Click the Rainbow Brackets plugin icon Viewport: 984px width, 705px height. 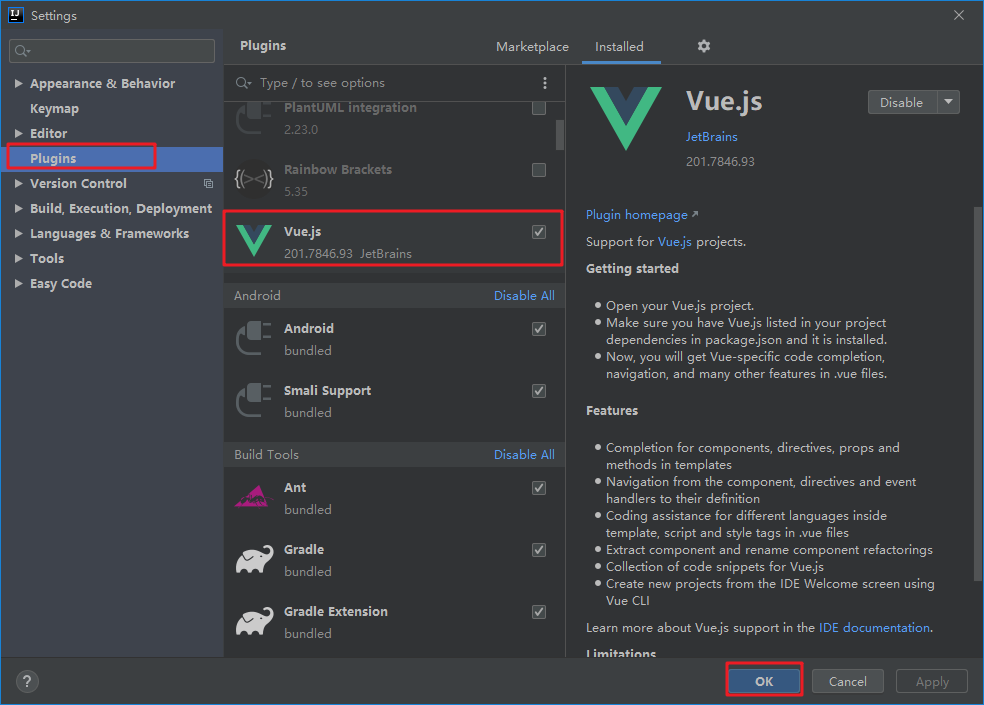coord(254,180)
